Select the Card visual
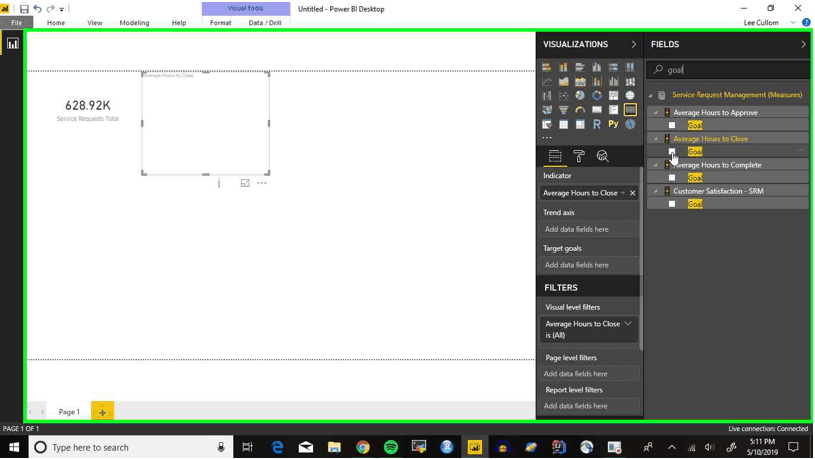Viewport: 815px width, 459px height. pyautogui.click(x=597, y=110)
